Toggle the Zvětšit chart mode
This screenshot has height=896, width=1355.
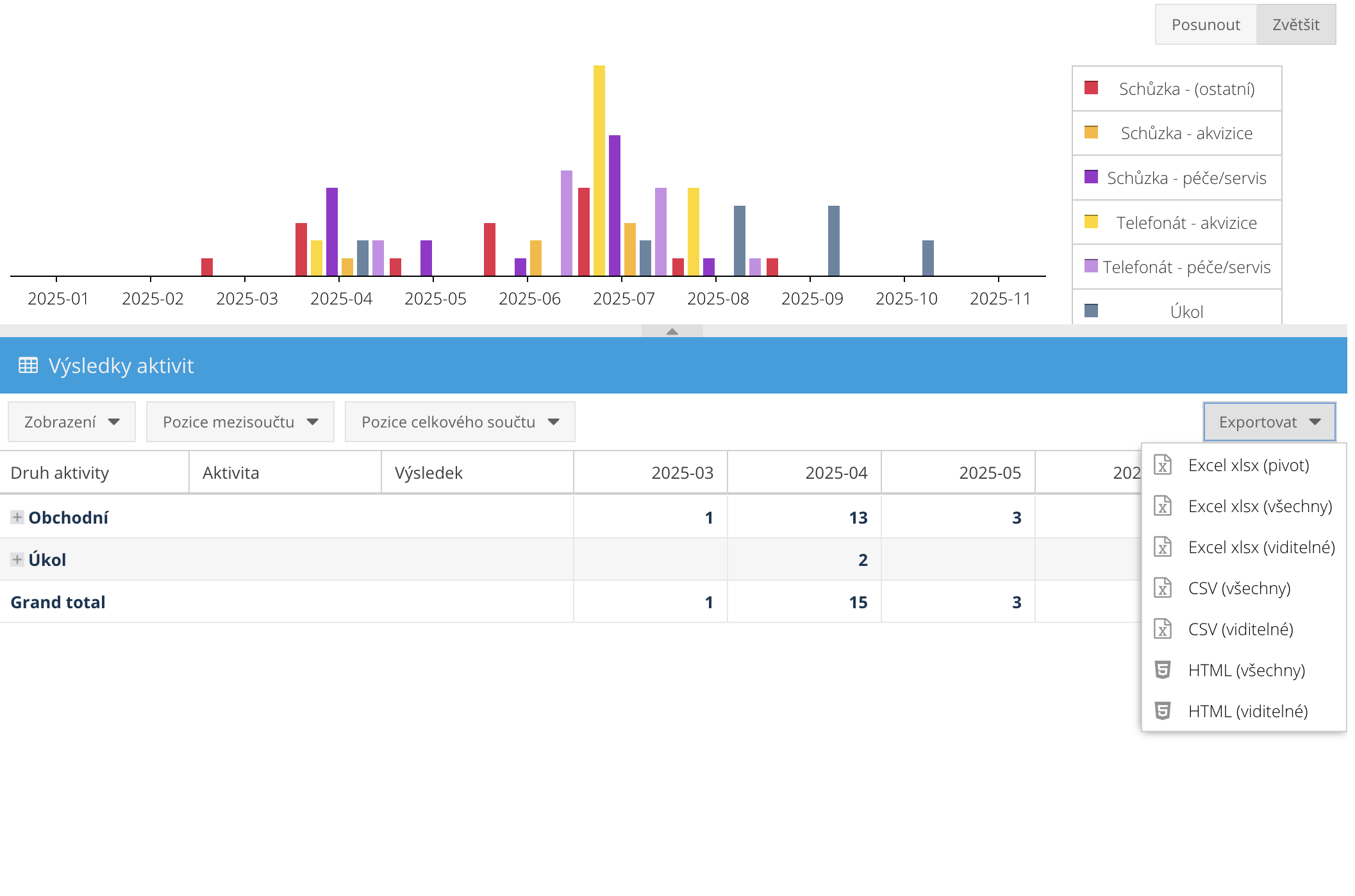pyautogui.click(x=1295, y=24)
